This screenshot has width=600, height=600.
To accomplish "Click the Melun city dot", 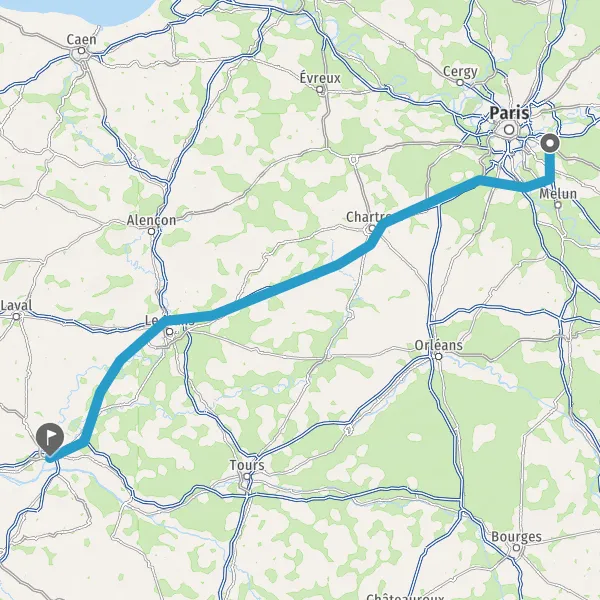I will 558,205.
